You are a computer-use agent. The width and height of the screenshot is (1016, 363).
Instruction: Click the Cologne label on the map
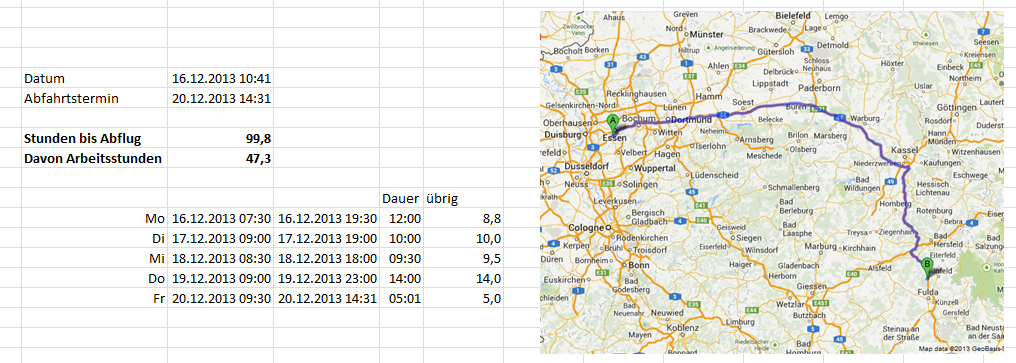pos(586,228)
